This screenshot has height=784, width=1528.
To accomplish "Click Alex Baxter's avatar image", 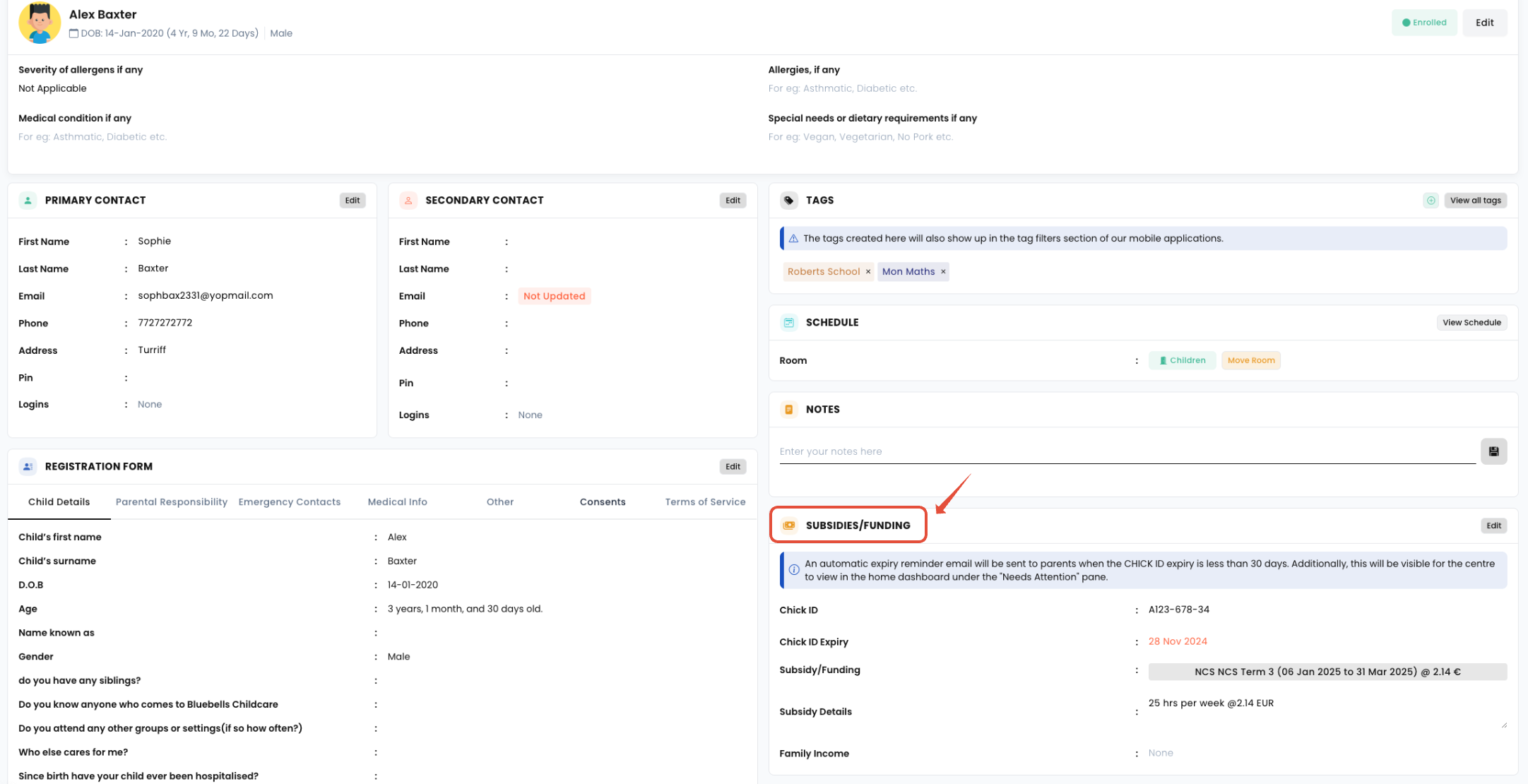I will coord(40,23).
